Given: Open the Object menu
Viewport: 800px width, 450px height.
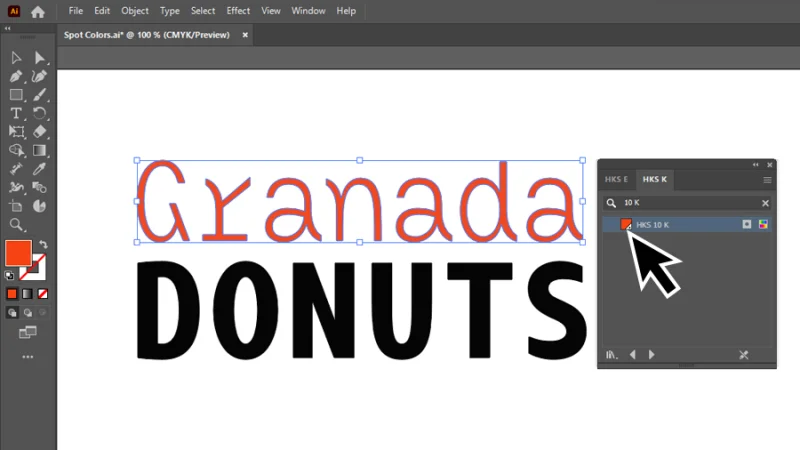Looking at the screenshot, I should (135, 11).
